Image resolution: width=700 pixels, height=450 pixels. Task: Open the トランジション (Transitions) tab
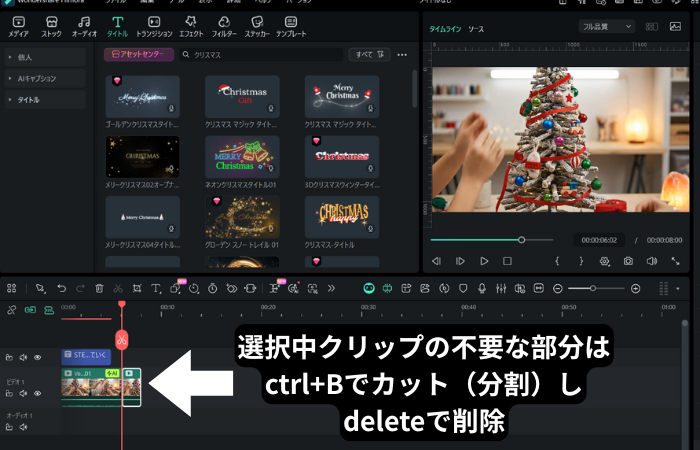click(x=154, y=26)
